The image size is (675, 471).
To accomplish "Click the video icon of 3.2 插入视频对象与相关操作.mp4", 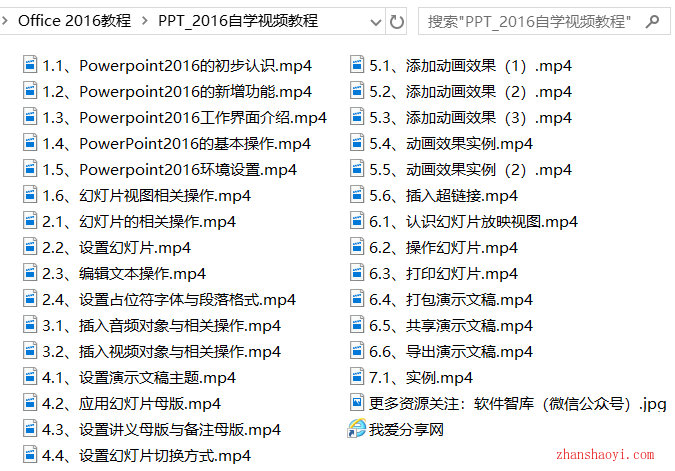I will [x=30, y=351].
